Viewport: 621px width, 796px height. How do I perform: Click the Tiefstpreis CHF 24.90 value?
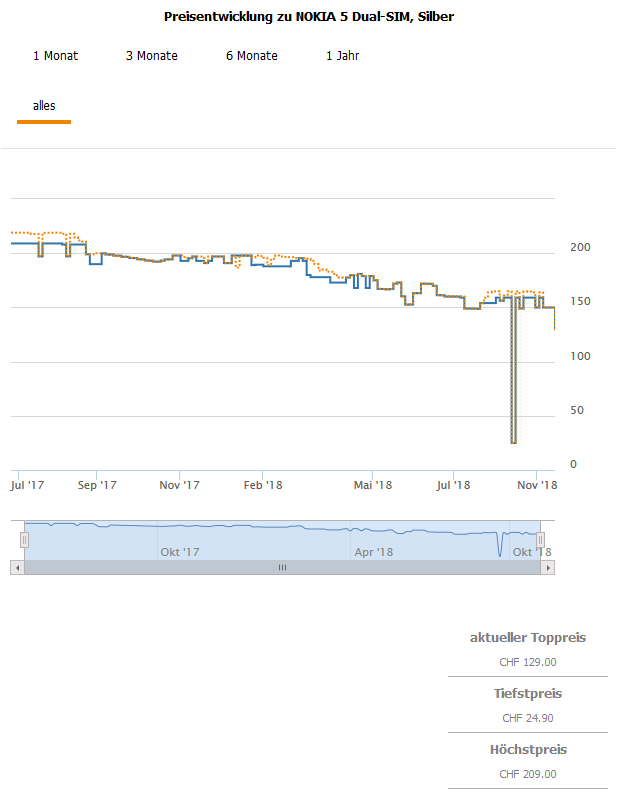(x=528, y=718)
